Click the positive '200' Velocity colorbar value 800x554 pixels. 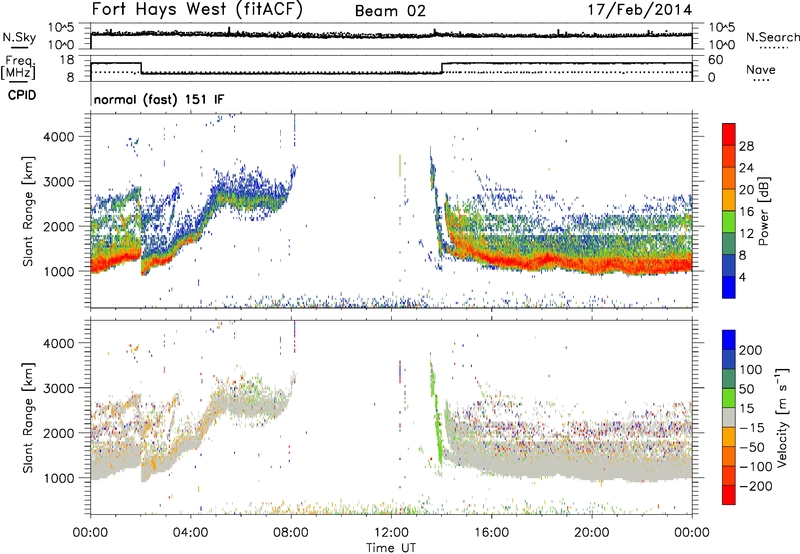click(x=751, y=350)
